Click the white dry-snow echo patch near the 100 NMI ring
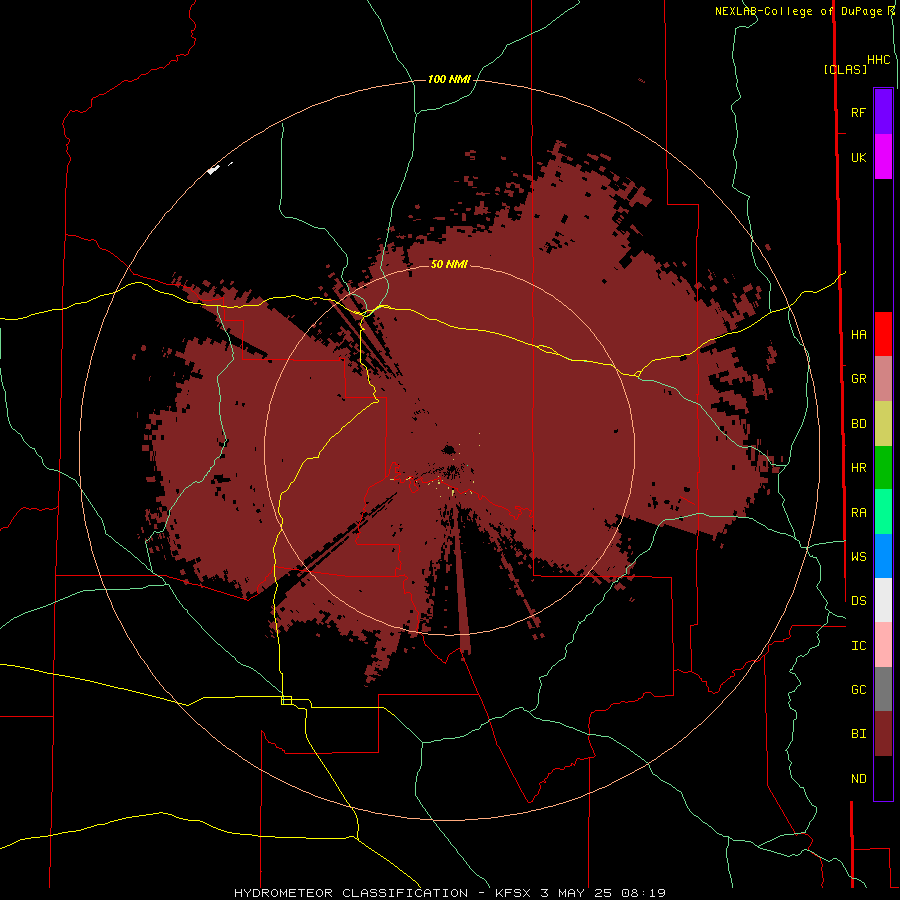Viewport: 900px width, 900px height. coord(214,169)
